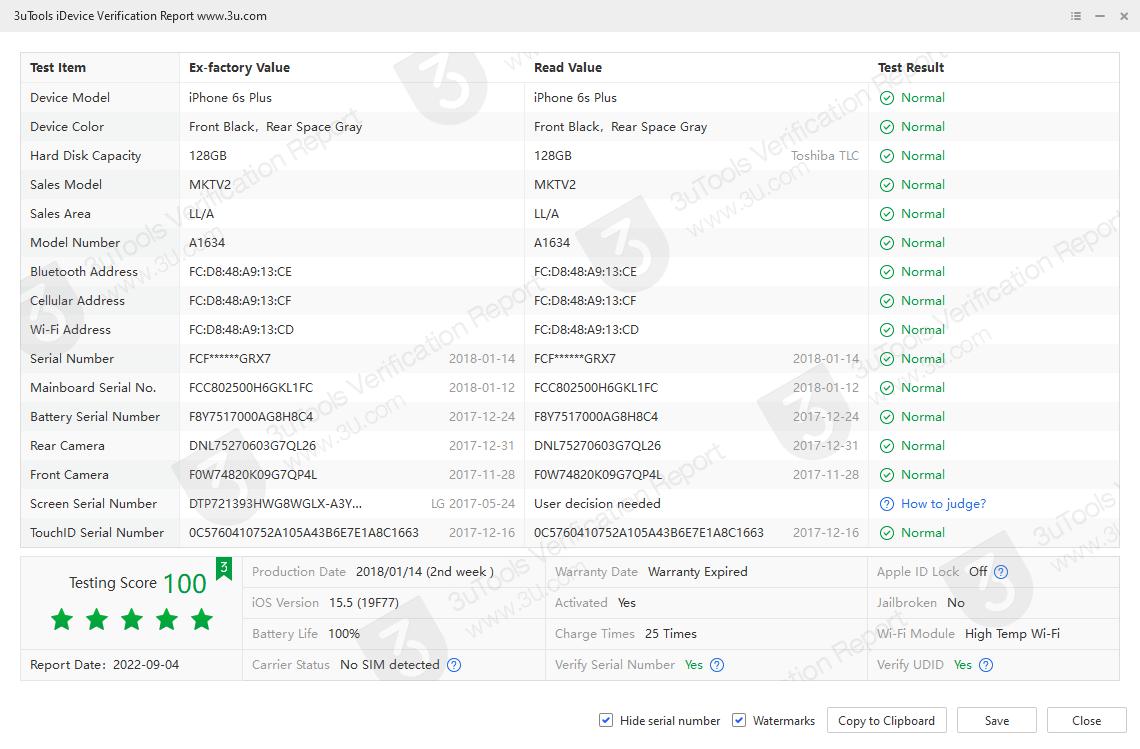Click the green 3uTools badge near score

click(224, 569)
